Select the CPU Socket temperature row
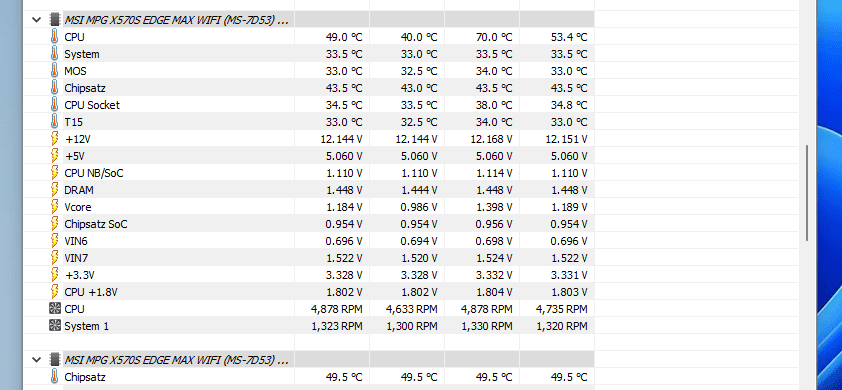This screenshot has height=390, width=842. coord(309,105)
